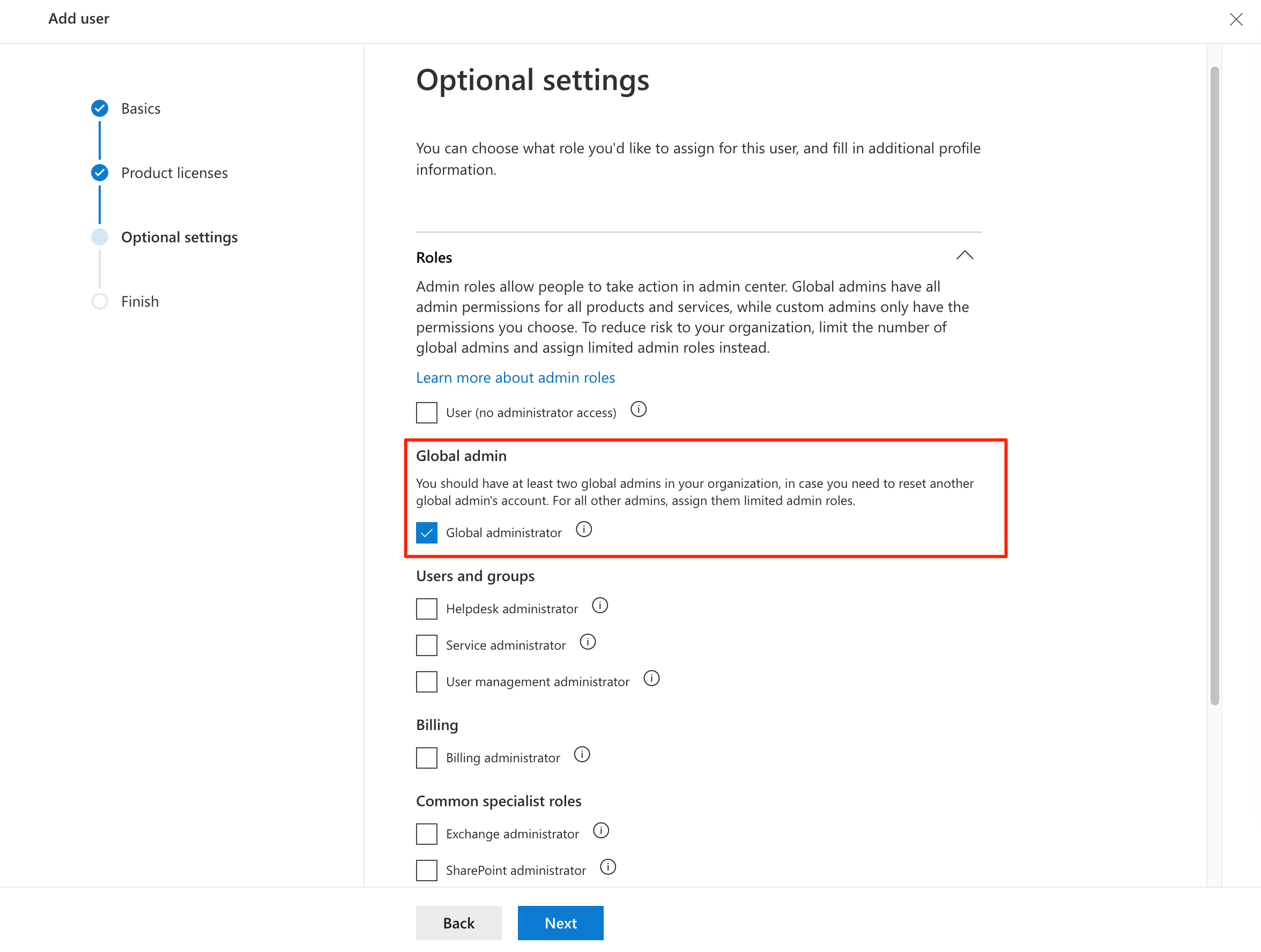Click the Next button
This screenshot has width=1261, height=952.
tap(560, 923)
